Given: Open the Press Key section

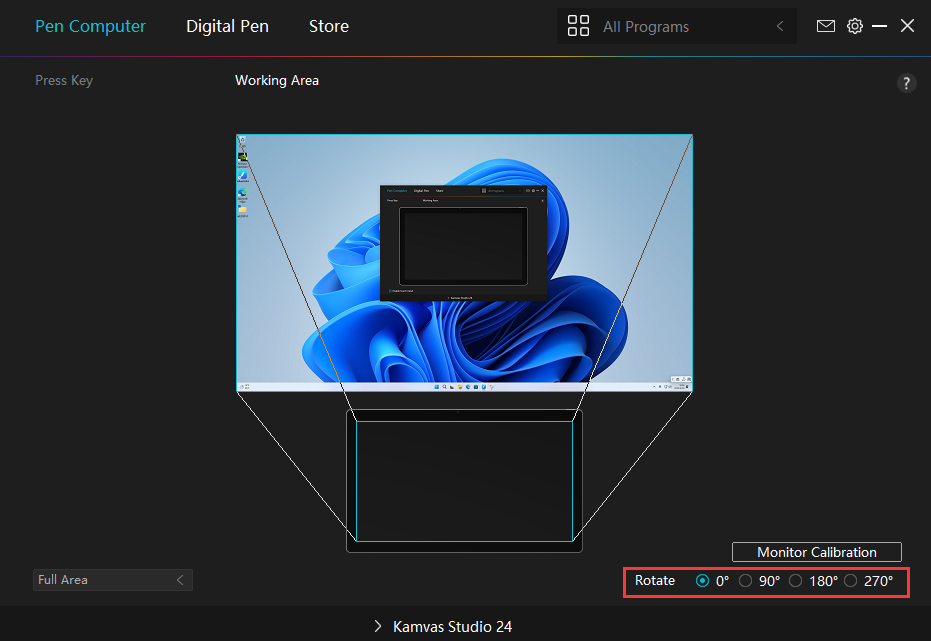Looking at the screenshot, I should coord(64,80).
